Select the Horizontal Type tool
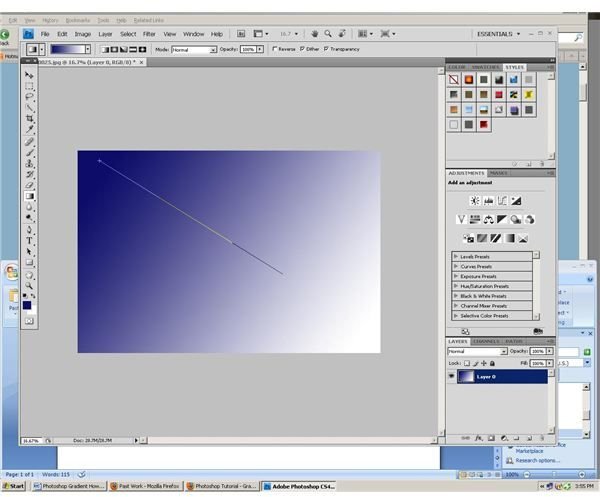The width and height of the screenshot is (600, 497). click(29, 241)
